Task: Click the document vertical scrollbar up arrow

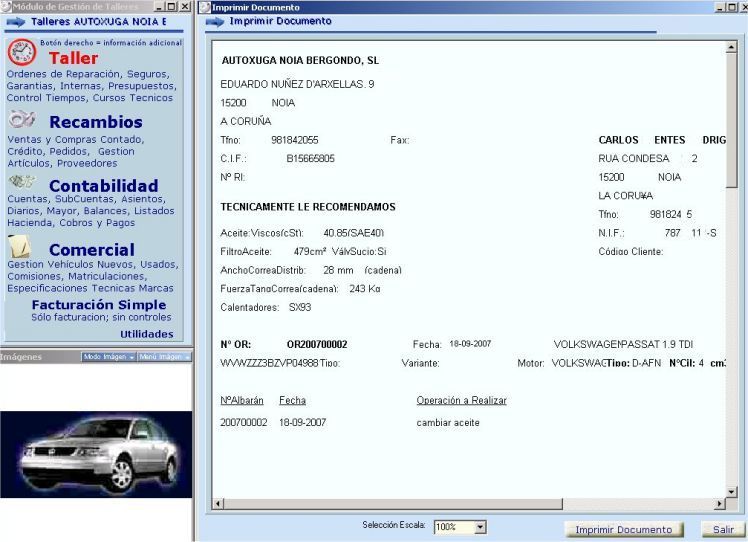Action: click(731, 47)
